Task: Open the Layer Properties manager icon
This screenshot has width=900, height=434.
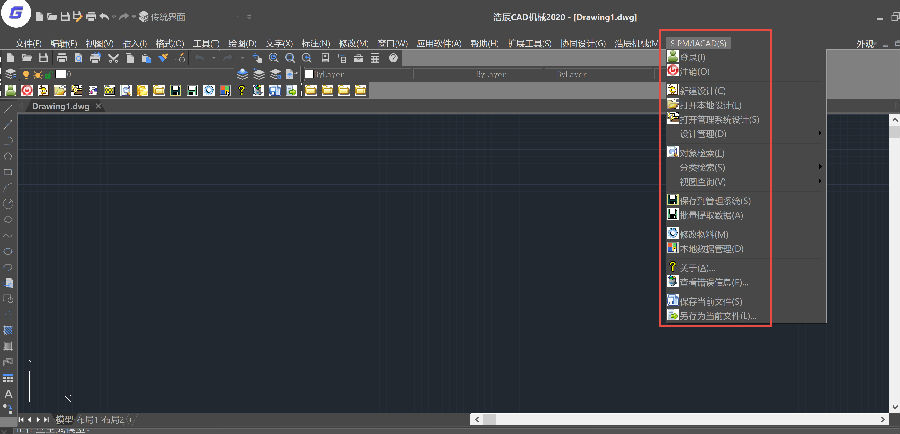Action: 10,74
